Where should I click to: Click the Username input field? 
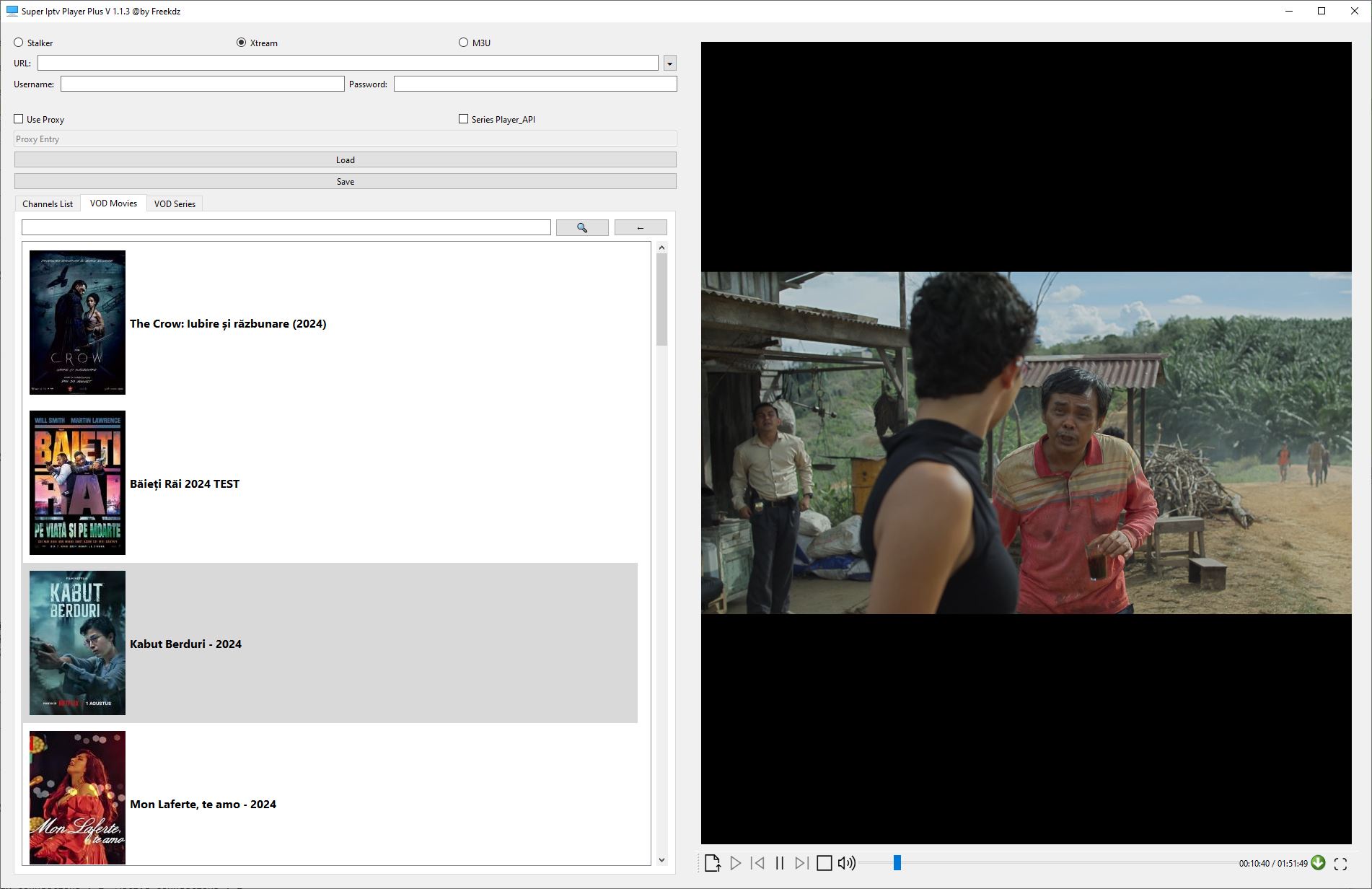pos(203,84)
